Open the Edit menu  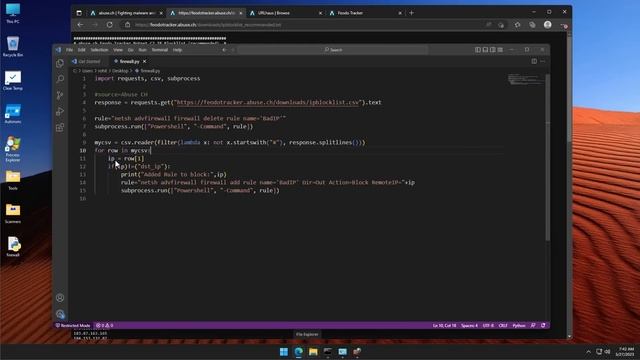click(x=82, y=50)
